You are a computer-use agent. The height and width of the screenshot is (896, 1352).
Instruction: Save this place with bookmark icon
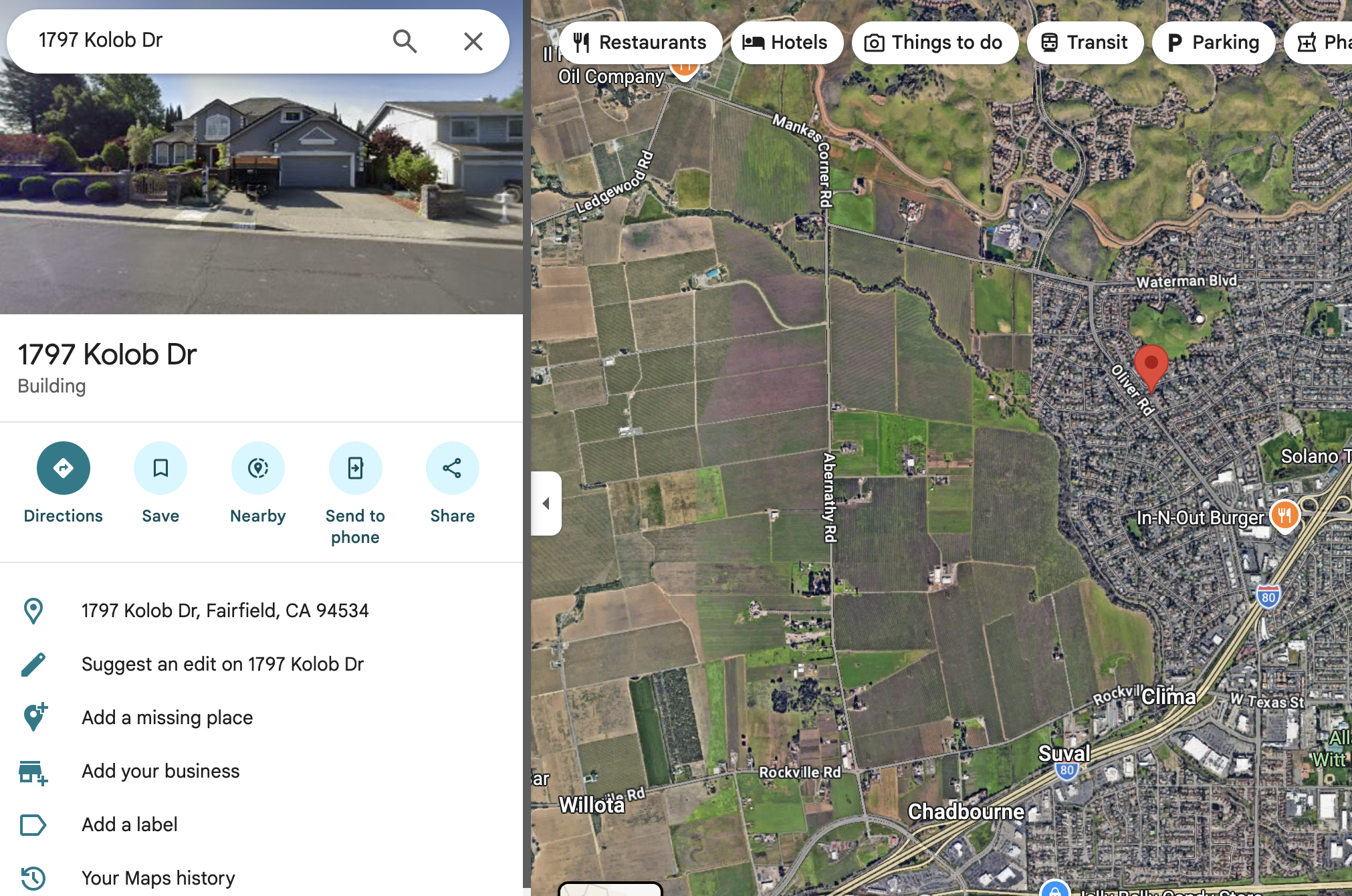tap(160, 468)
